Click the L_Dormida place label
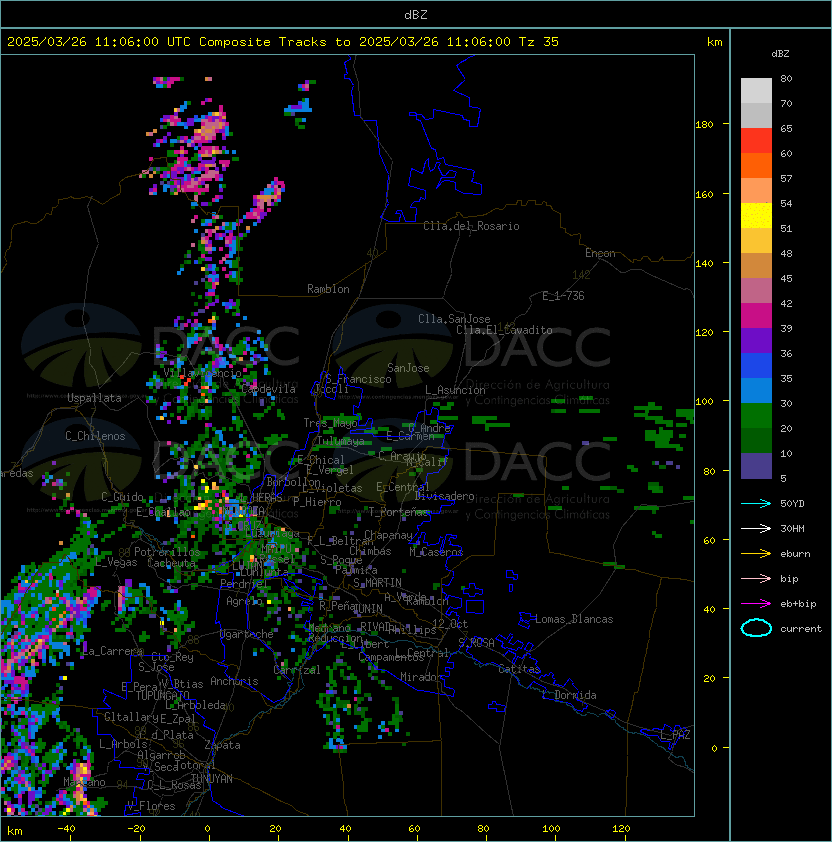 (x=569, y=695)
